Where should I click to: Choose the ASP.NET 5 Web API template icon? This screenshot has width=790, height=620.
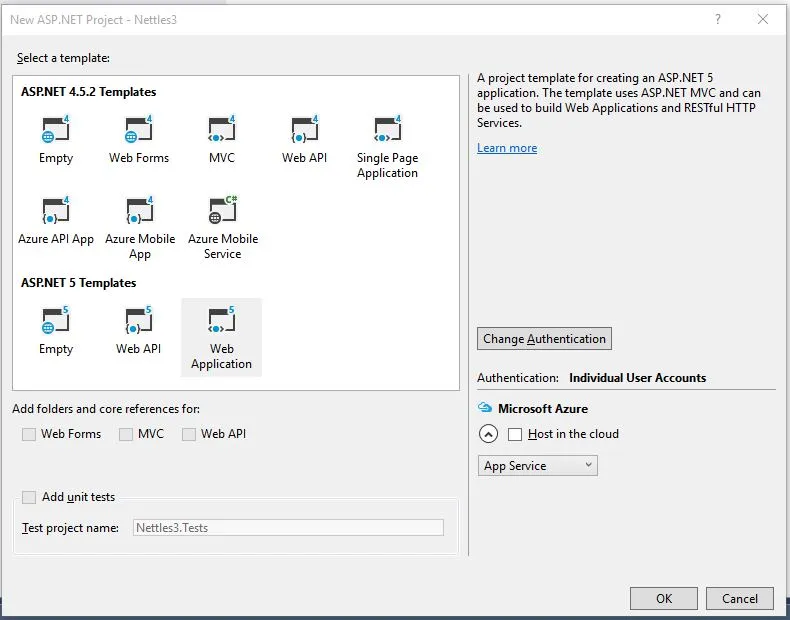(139, 320)
